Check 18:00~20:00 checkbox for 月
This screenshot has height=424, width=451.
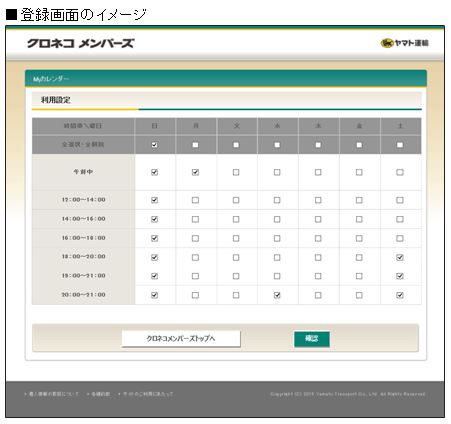click(195, 257)
